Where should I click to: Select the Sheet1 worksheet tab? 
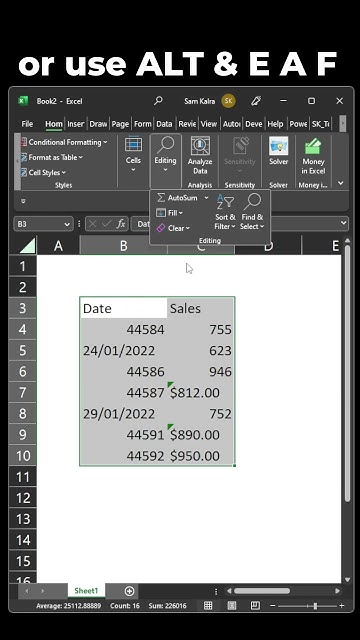(86, 591)
